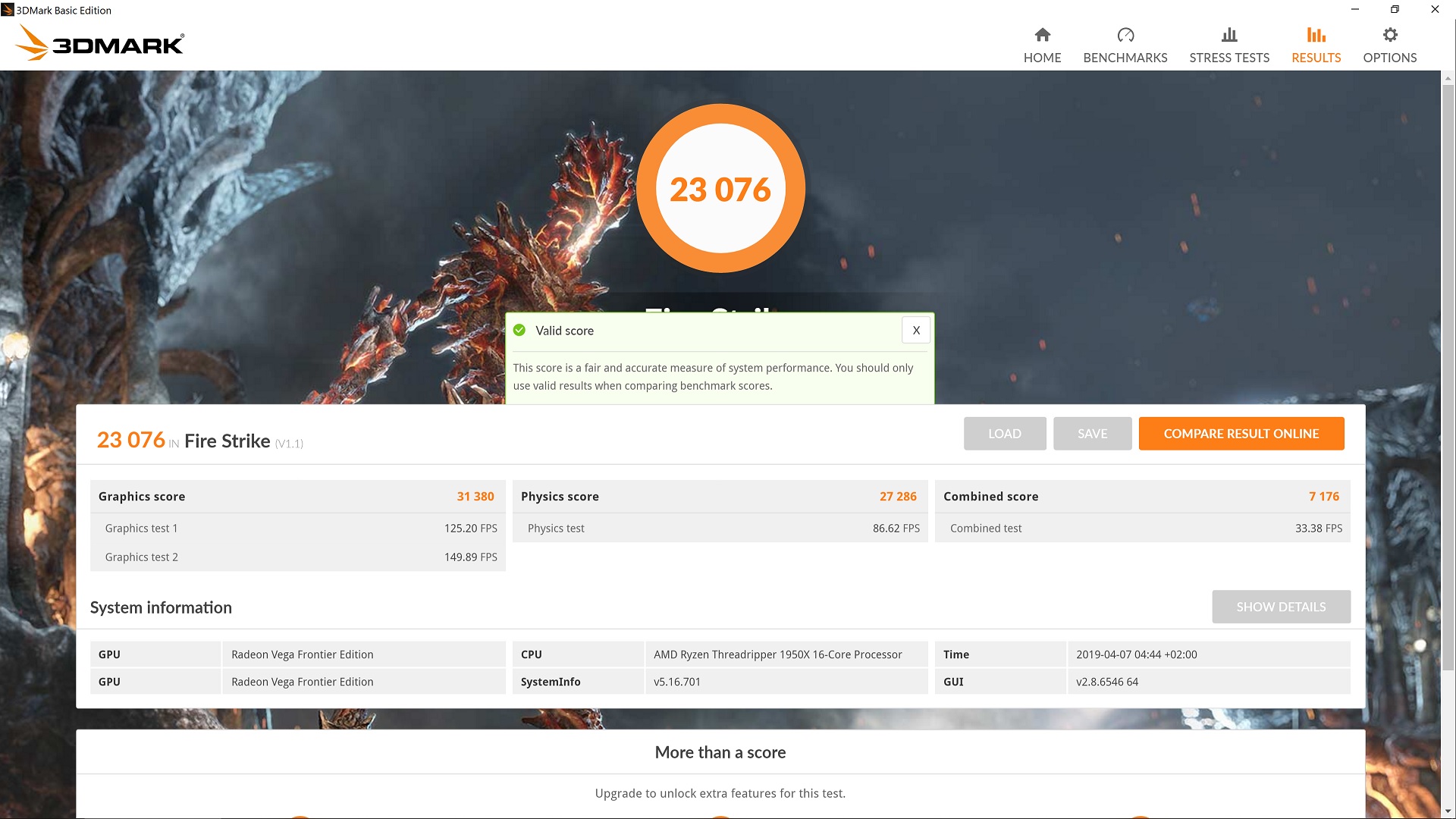Click the SAVE button
Image resolution: width=1456 pixels, height=819 pixels.
click(1092, 433)
